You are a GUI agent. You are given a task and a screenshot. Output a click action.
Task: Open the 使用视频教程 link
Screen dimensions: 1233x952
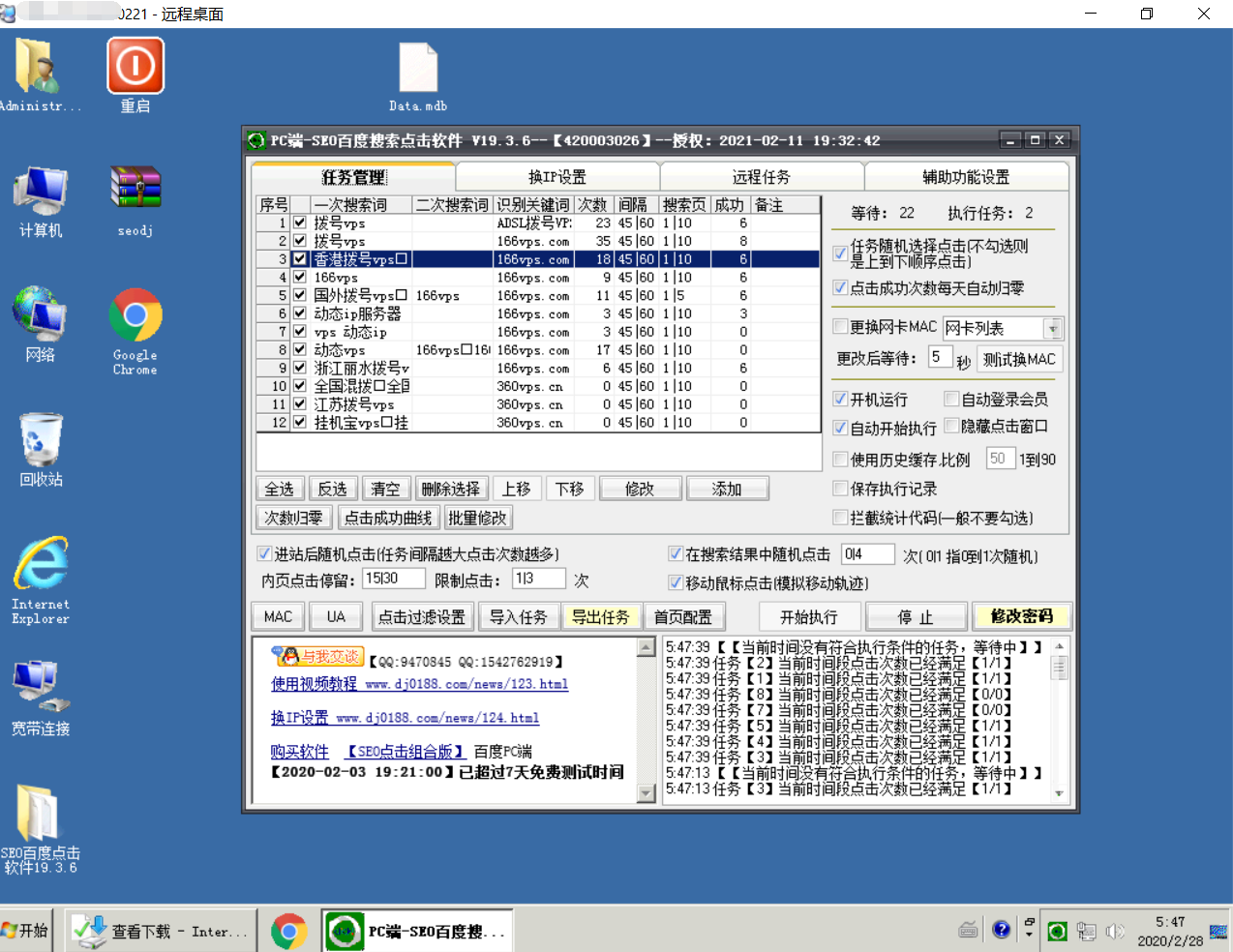coord(419,684)
